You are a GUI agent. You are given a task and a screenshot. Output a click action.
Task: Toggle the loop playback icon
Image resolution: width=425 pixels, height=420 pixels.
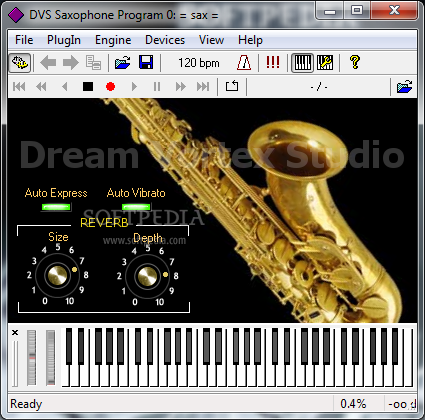coord(232,86)
